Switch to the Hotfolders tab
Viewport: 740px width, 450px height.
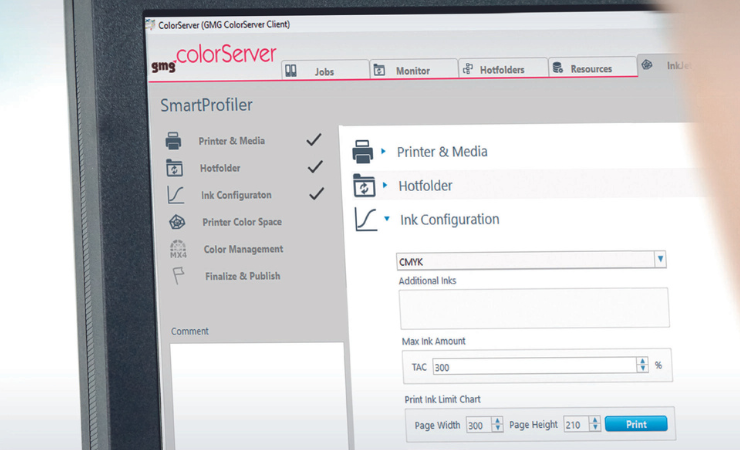pyautogui.click(x=503, y=68)
